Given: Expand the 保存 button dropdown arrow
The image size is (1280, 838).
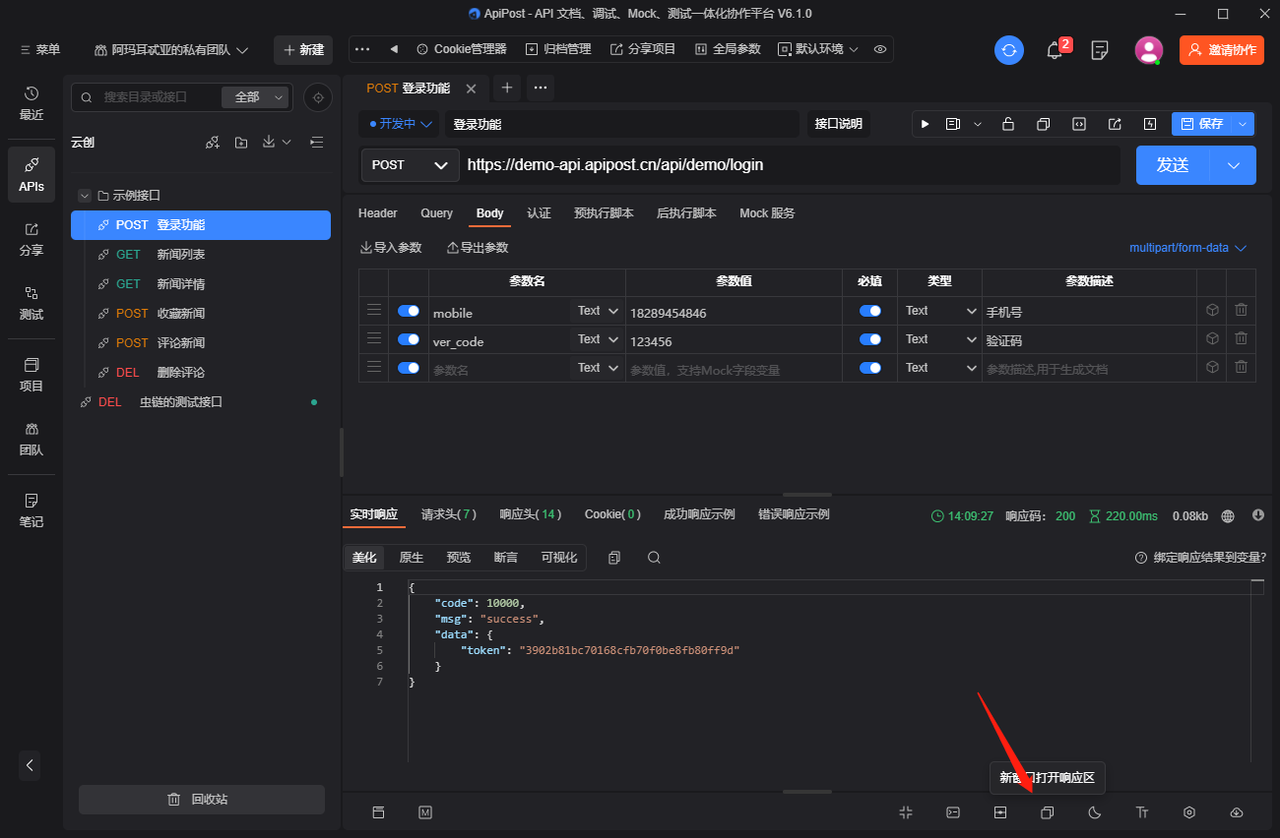Looking at the screenshot, I should (x=1242, y=124).
